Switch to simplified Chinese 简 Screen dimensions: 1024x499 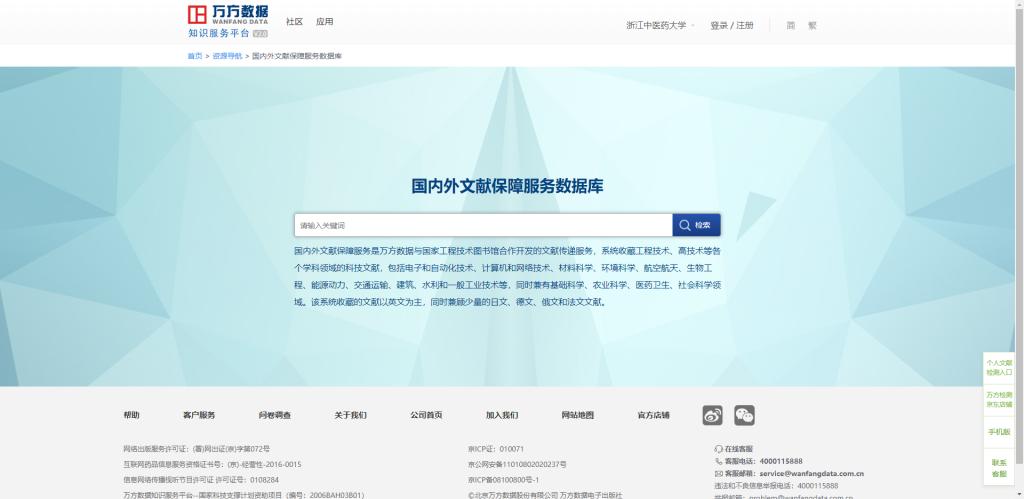791,25
